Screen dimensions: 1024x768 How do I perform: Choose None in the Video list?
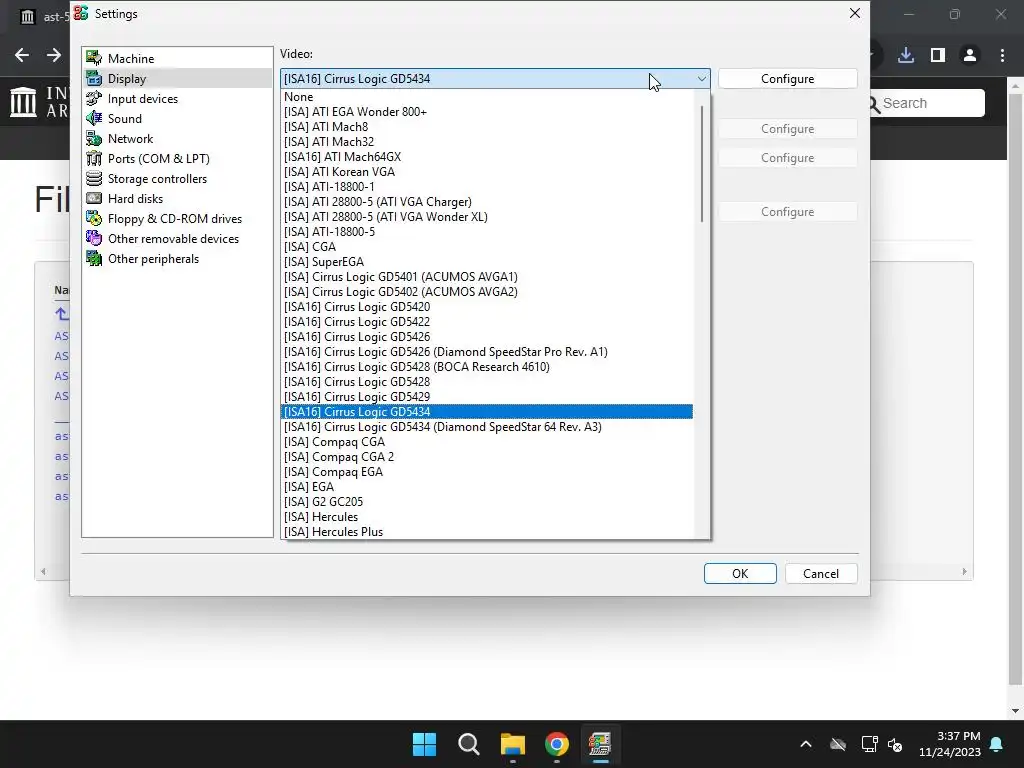tap(487, 97)
